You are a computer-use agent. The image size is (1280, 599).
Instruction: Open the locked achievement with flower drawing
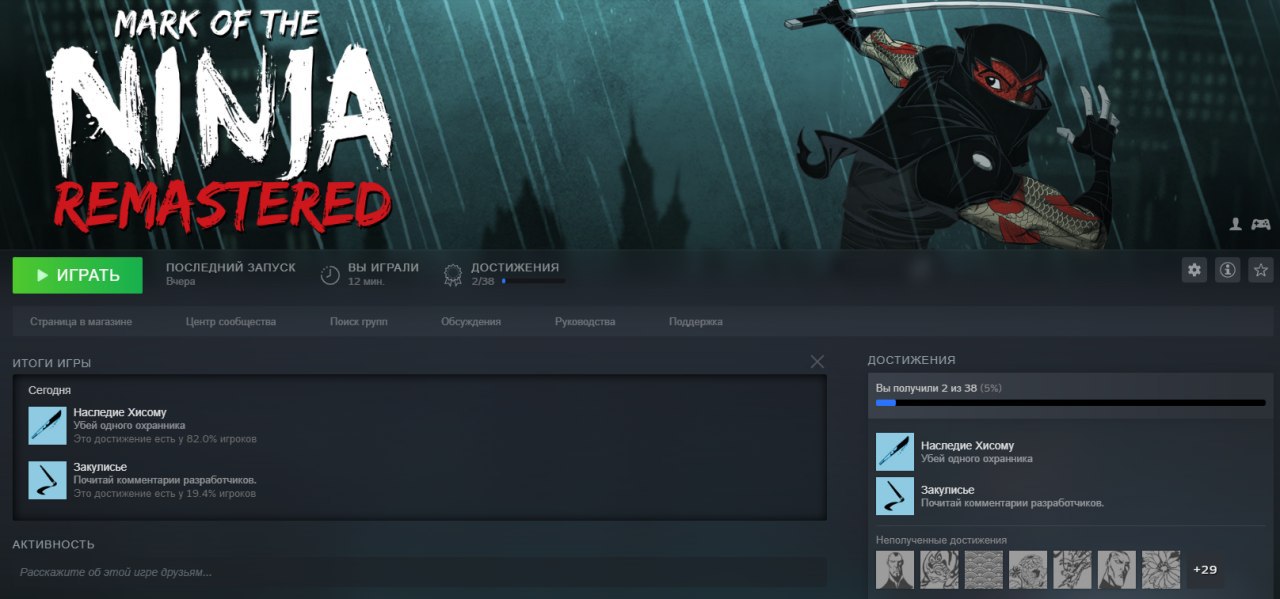1161,570
